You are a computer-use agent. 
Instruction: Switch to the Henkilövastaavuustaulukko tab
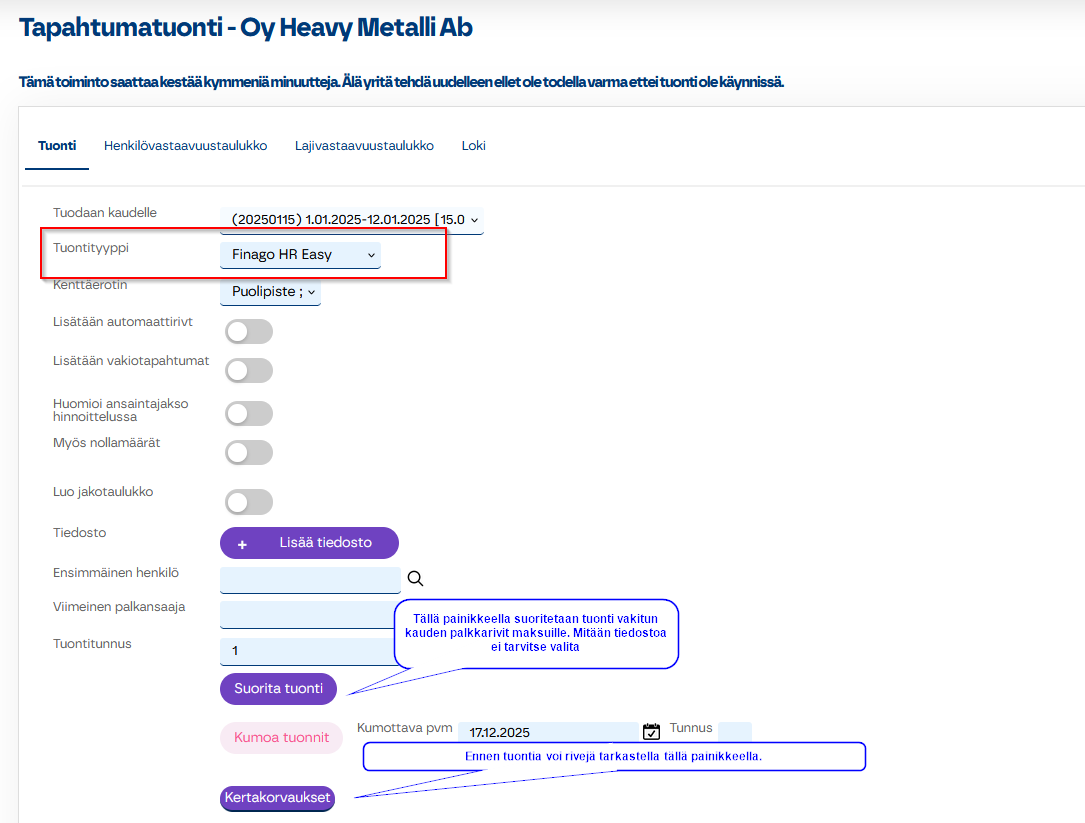coord(185,146)
